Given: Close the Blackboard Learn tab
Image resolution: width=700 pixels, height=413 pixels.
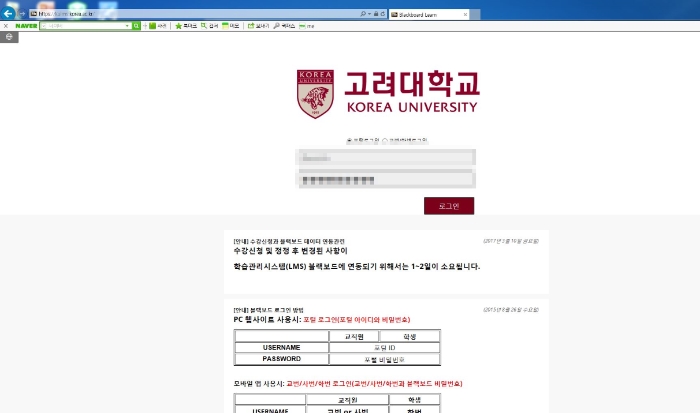Looking at the screenshot, I should click(x=465, y=15).
